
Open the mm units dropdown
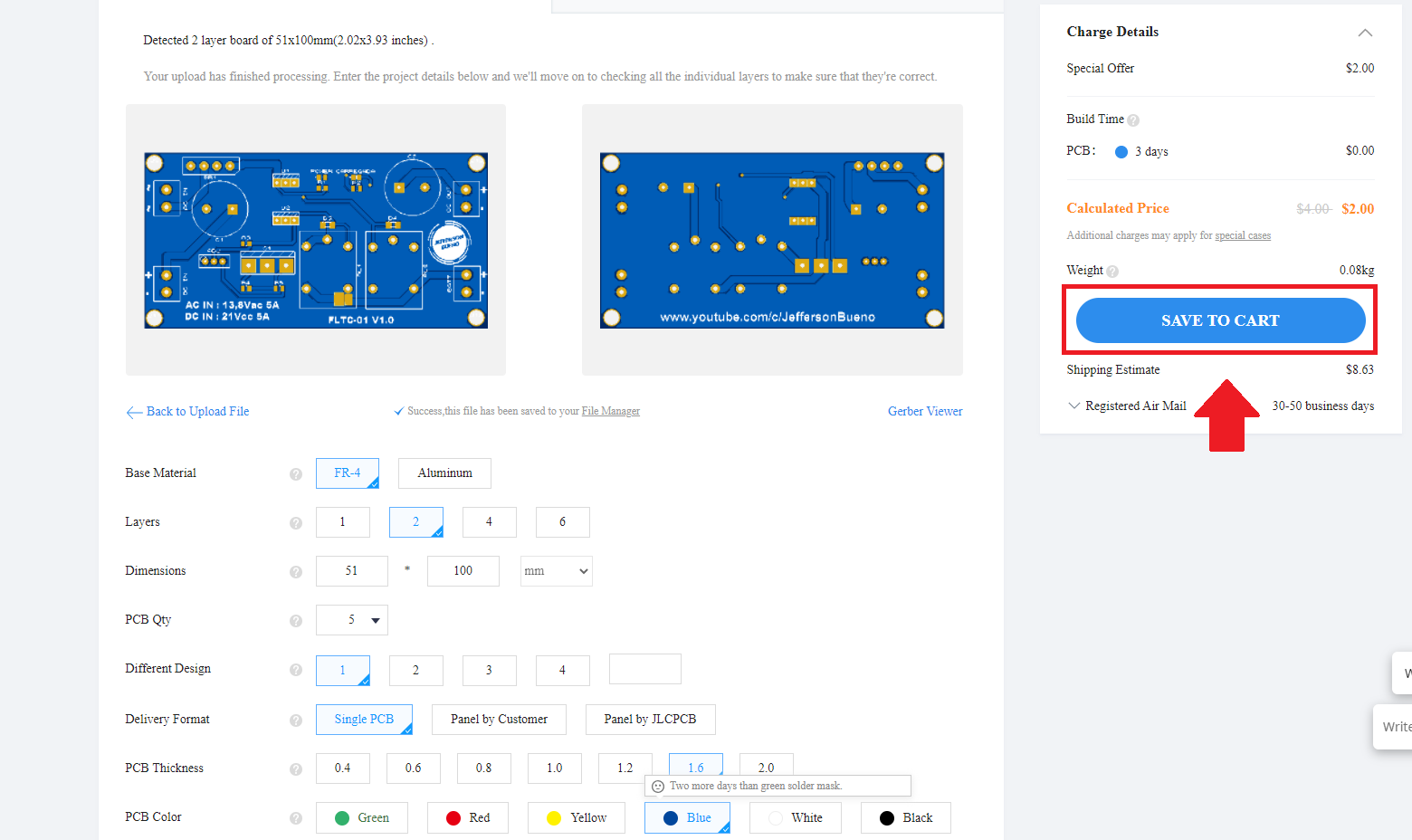pyautogui.click(x=556, y=571)
